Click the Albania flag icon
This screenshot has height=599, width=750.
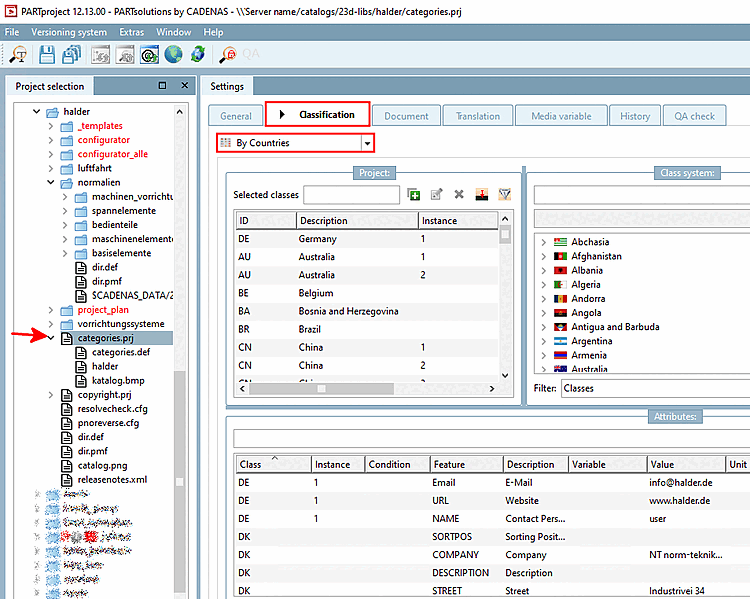click(560, 270)
